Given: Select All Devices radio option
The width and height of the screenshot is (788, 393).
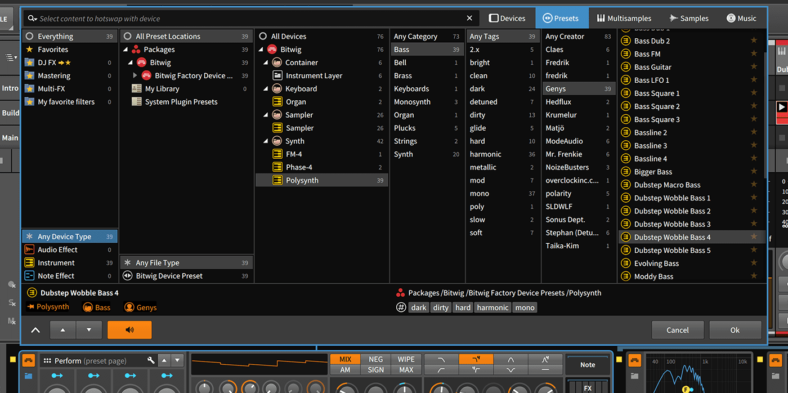Looking at the screenshot, I should click(263, 36).
